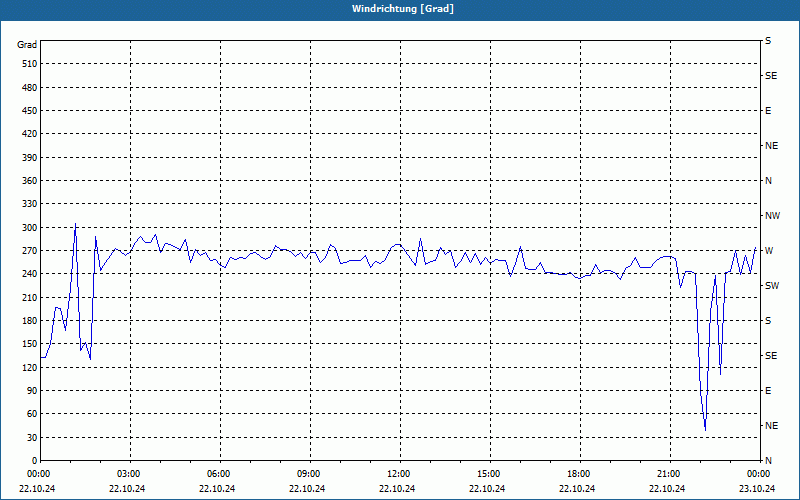Select the "480" y-axis value
This screenshot has height=500, width=800.
30,87
